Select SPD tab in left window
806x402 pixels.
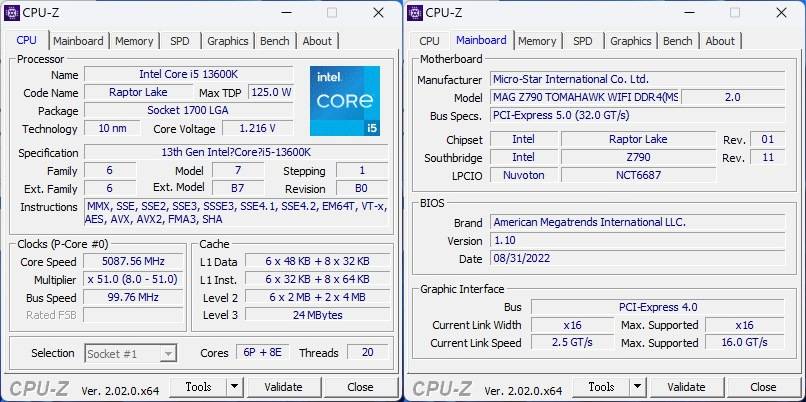179,41
